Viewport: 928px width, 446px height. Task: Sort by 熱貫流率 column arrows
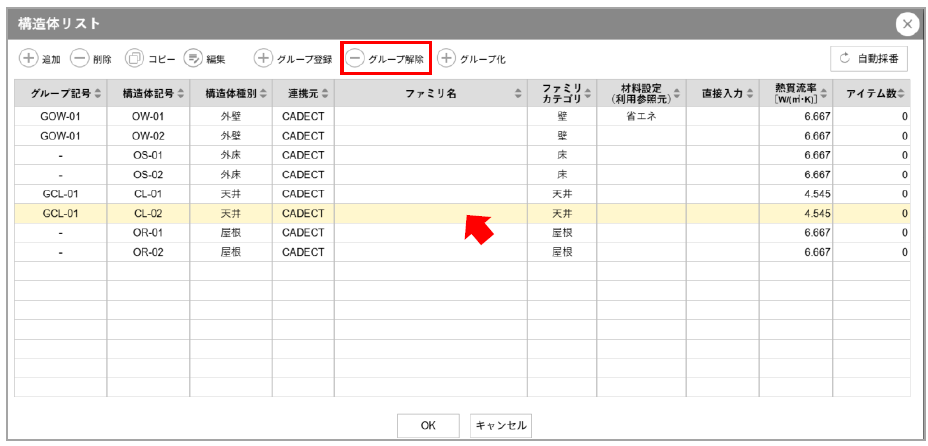(824, 94)
